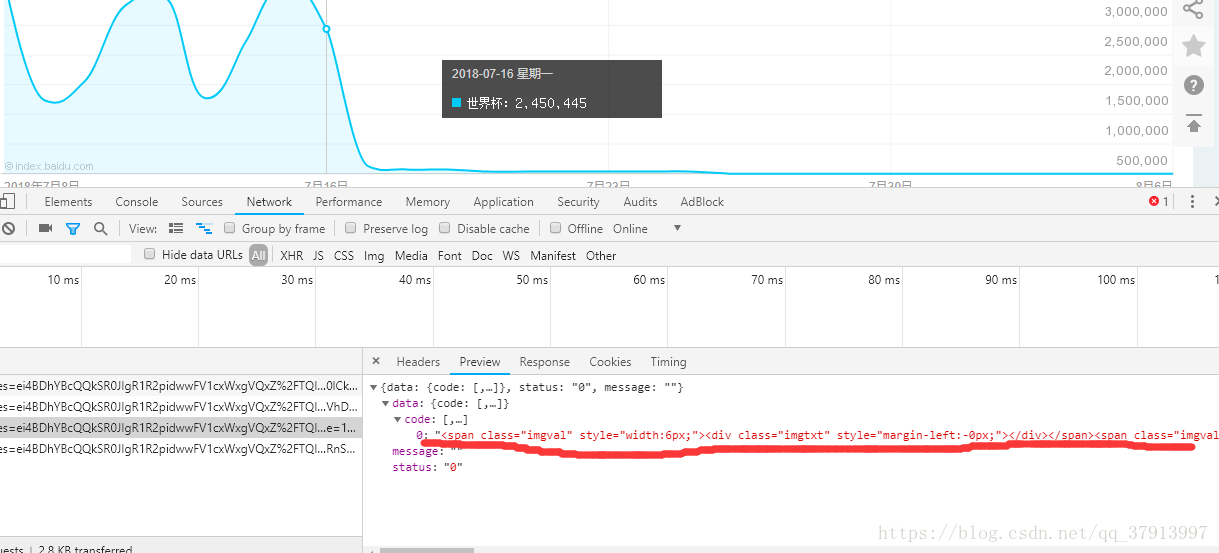The image size is (1219, 553).
Task: Open the Sources tab
Action: pyautogui.click(x=202, y=202)
